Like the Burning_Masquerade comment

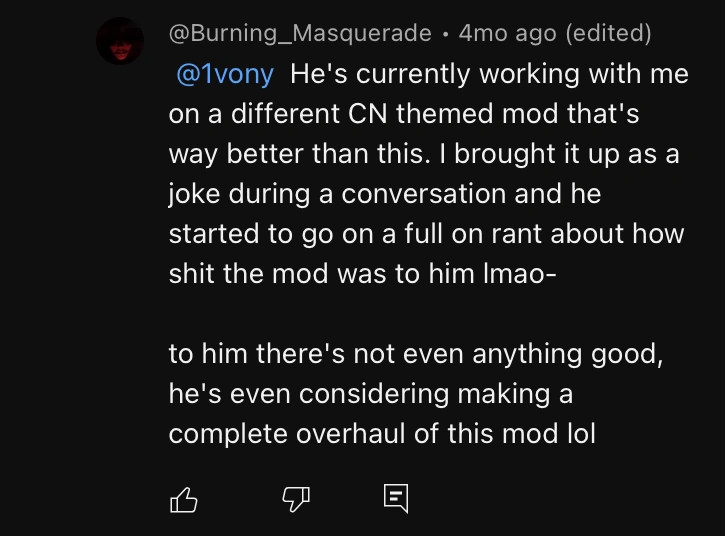coord(184,499)
